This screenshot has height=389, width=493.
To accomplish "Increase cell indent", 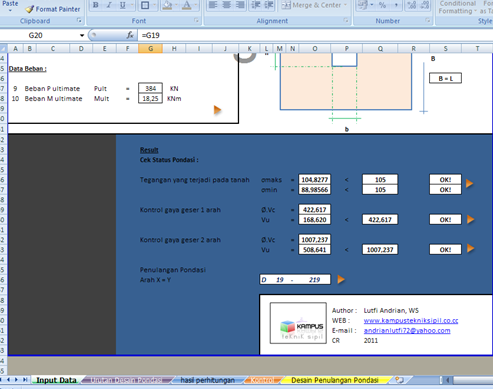I will click(x=269, y=5).
